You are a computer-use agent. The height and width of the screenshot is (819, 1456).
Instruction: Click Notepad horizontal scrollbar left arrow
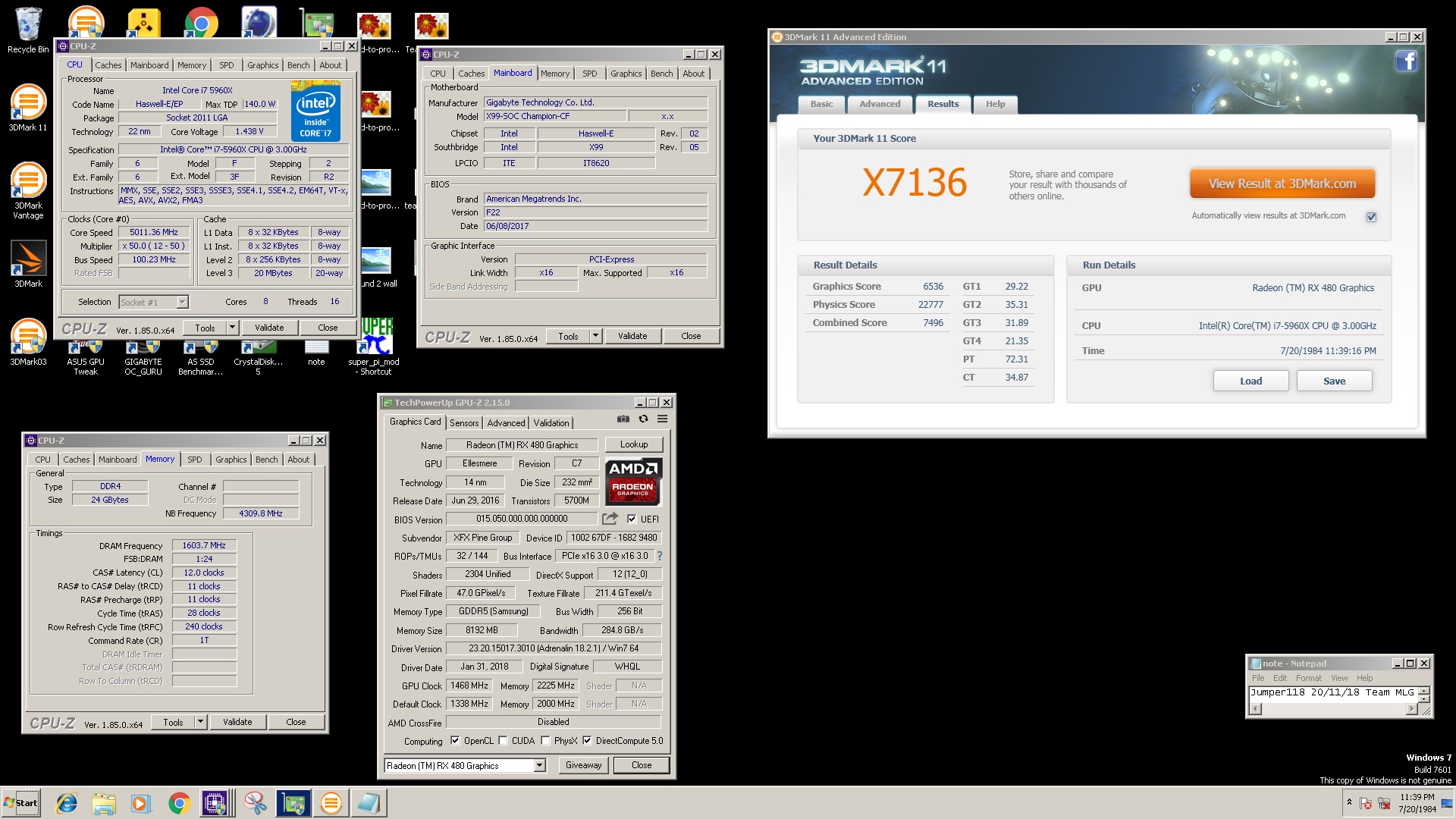1255,709
